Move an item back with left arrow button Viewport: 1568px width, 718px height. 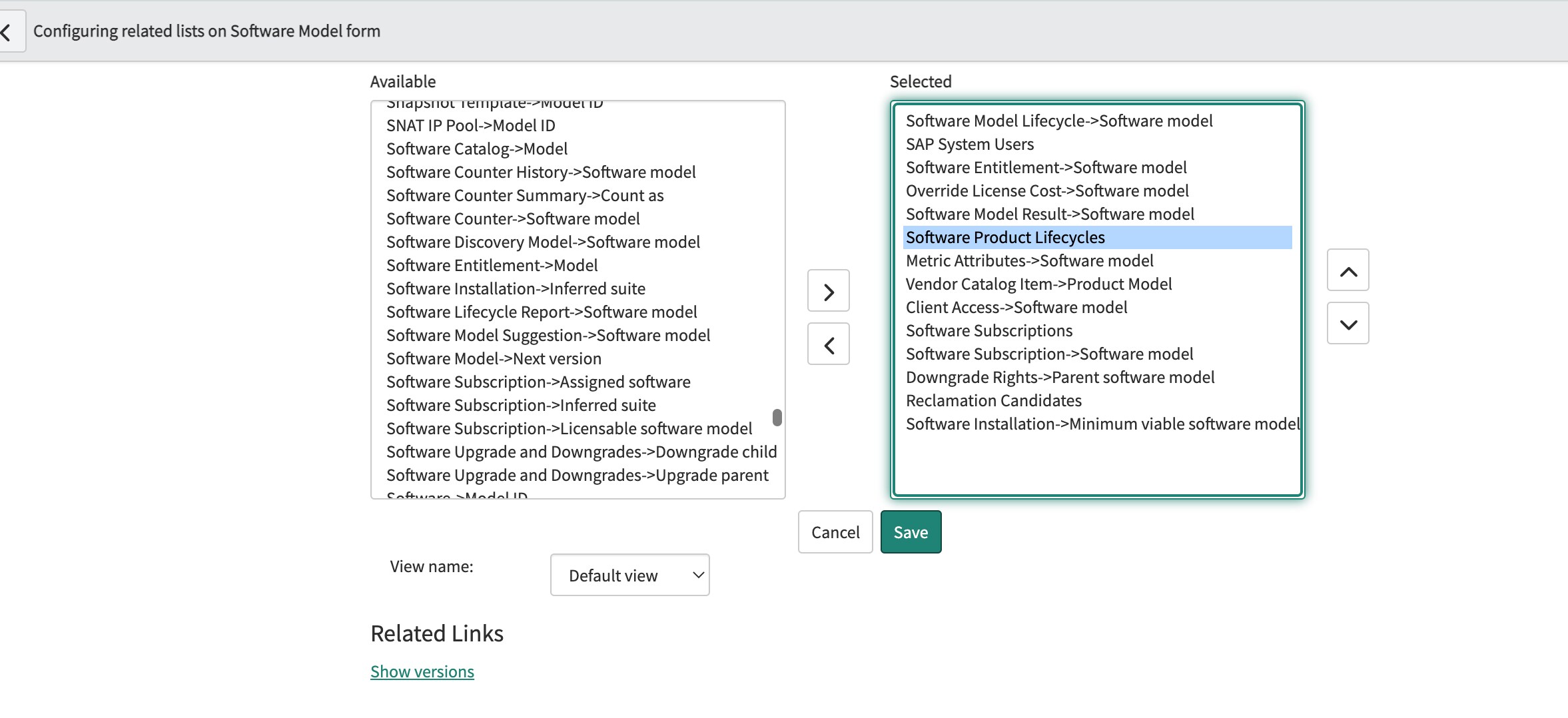pos(828,344)
